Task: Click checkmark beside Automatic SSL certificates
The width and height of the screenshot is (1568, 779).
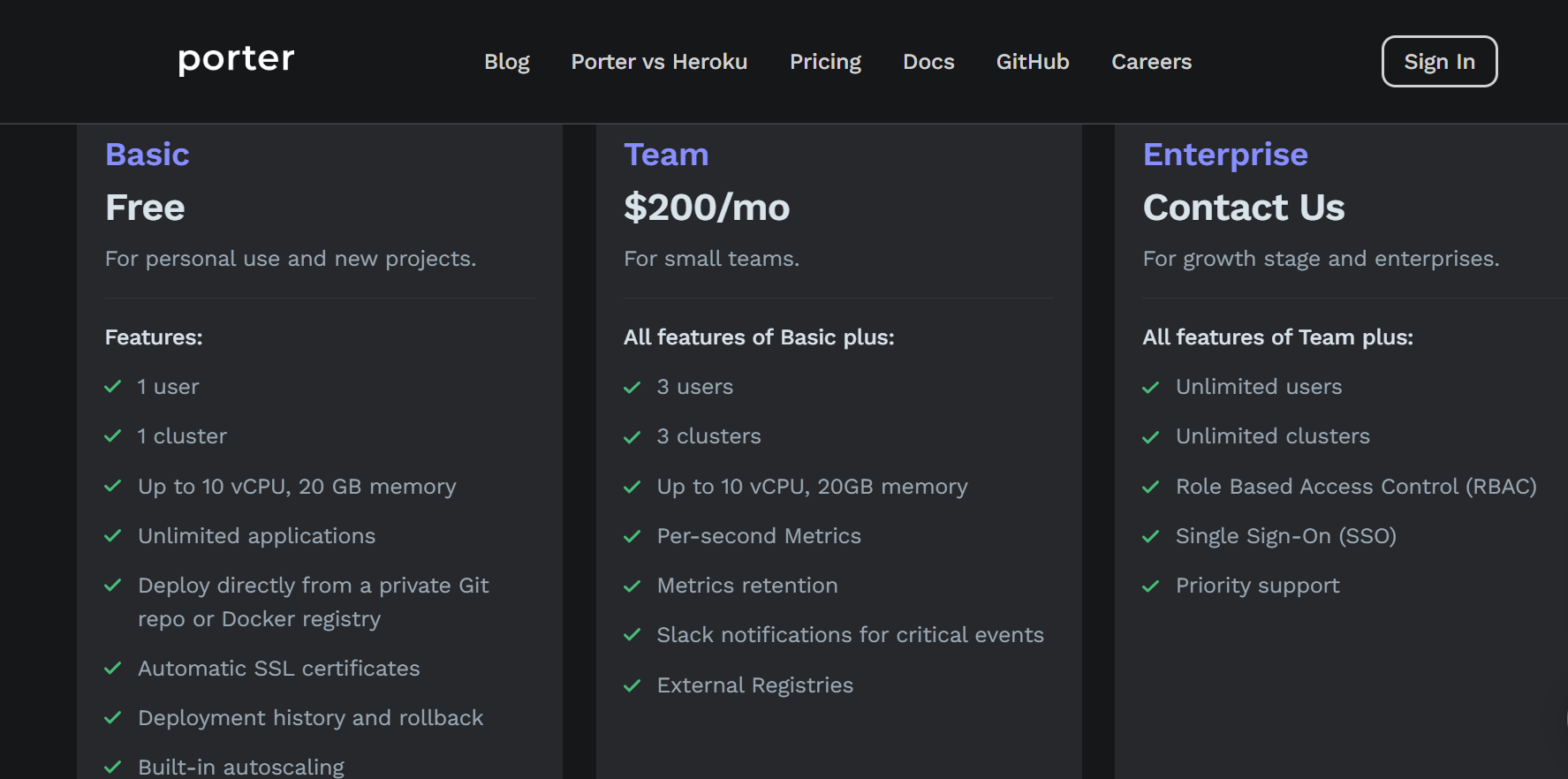Action: tap(113, 669)
